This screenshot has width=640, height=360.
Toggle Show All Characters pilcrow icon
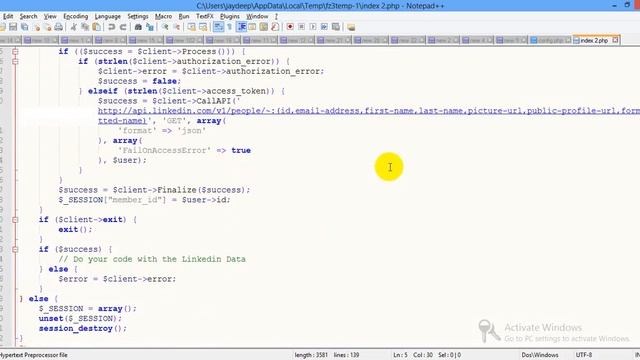230,27
